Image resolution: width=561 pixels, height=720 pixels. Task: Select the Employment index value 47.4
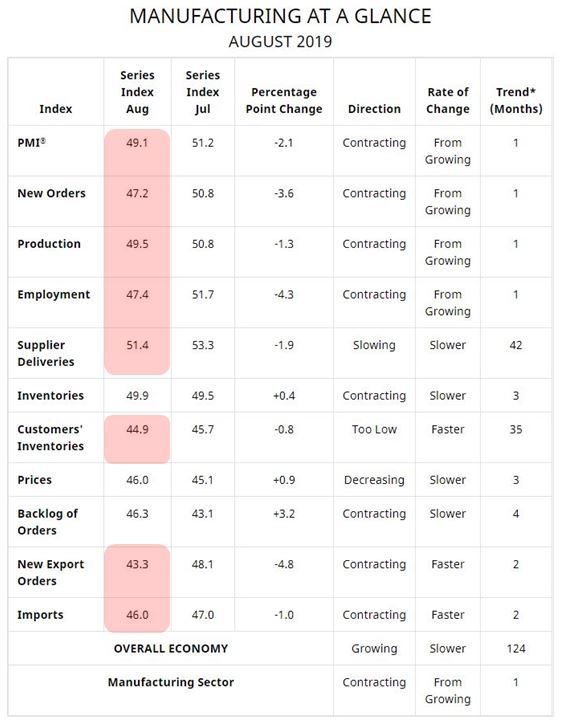137,294
